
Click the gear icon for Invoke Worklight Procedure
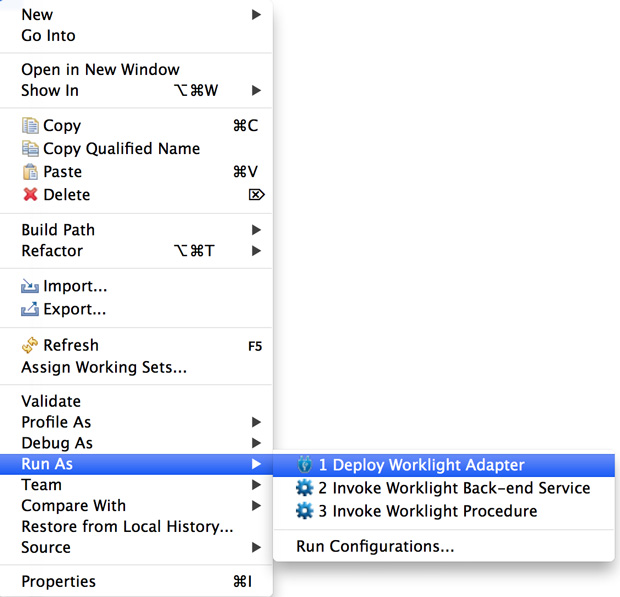click(x=304, y=511)
